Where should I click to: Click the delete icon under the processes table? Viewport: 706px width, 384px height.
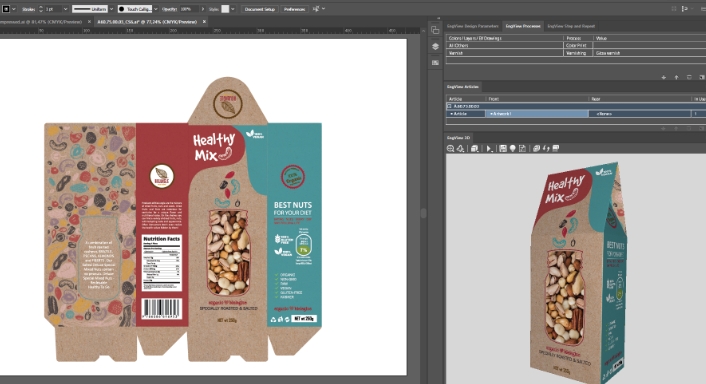click(689, 77)
